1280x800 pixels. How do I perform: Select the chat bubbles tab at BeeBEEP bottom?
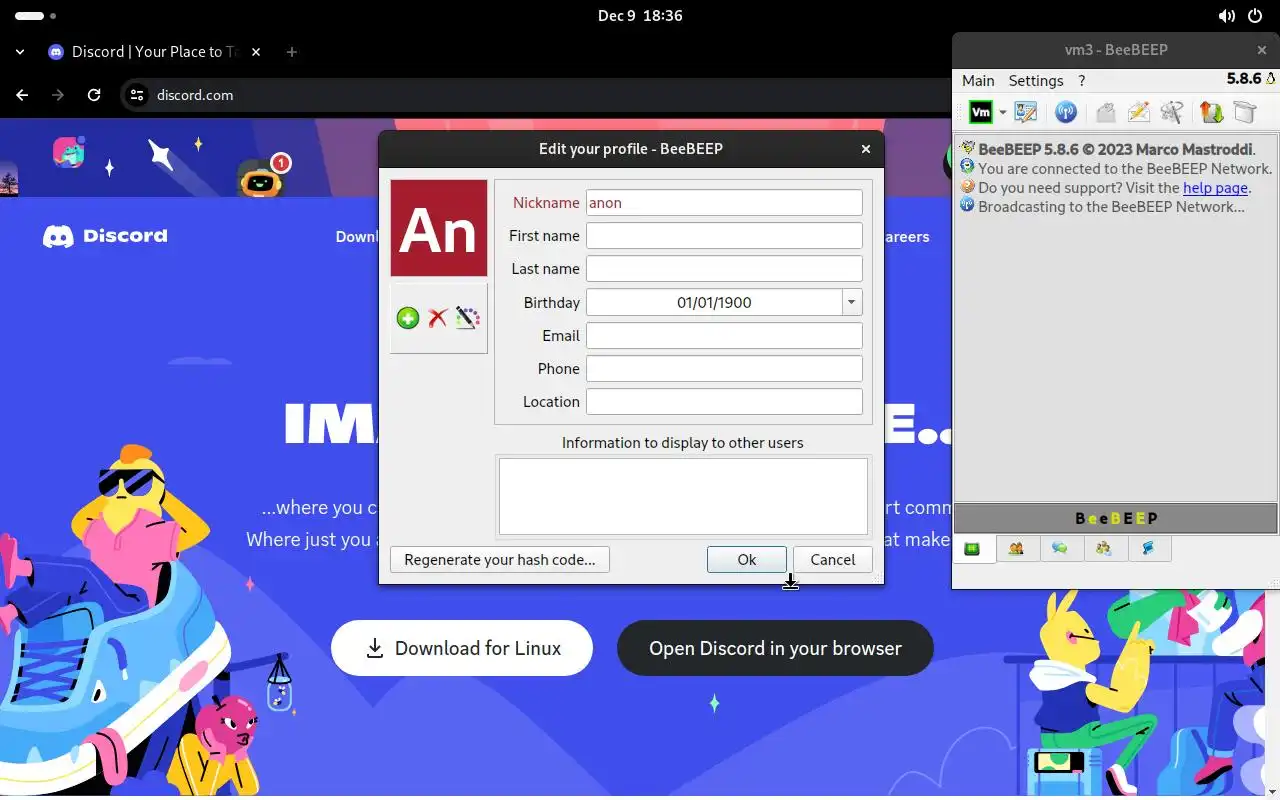tap(1061, 548)
